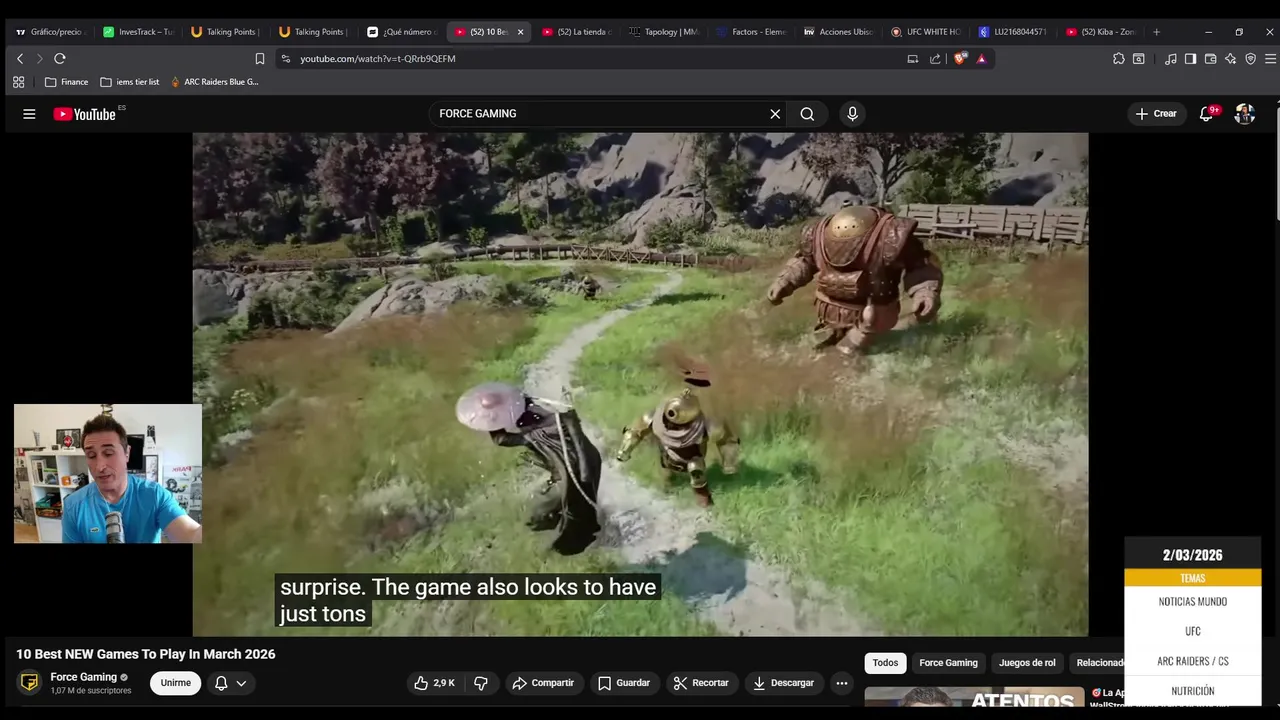Click the video title text
The height and width of the screenshot is (720, 1280).
pyautogui.click(x=146, y=654)
